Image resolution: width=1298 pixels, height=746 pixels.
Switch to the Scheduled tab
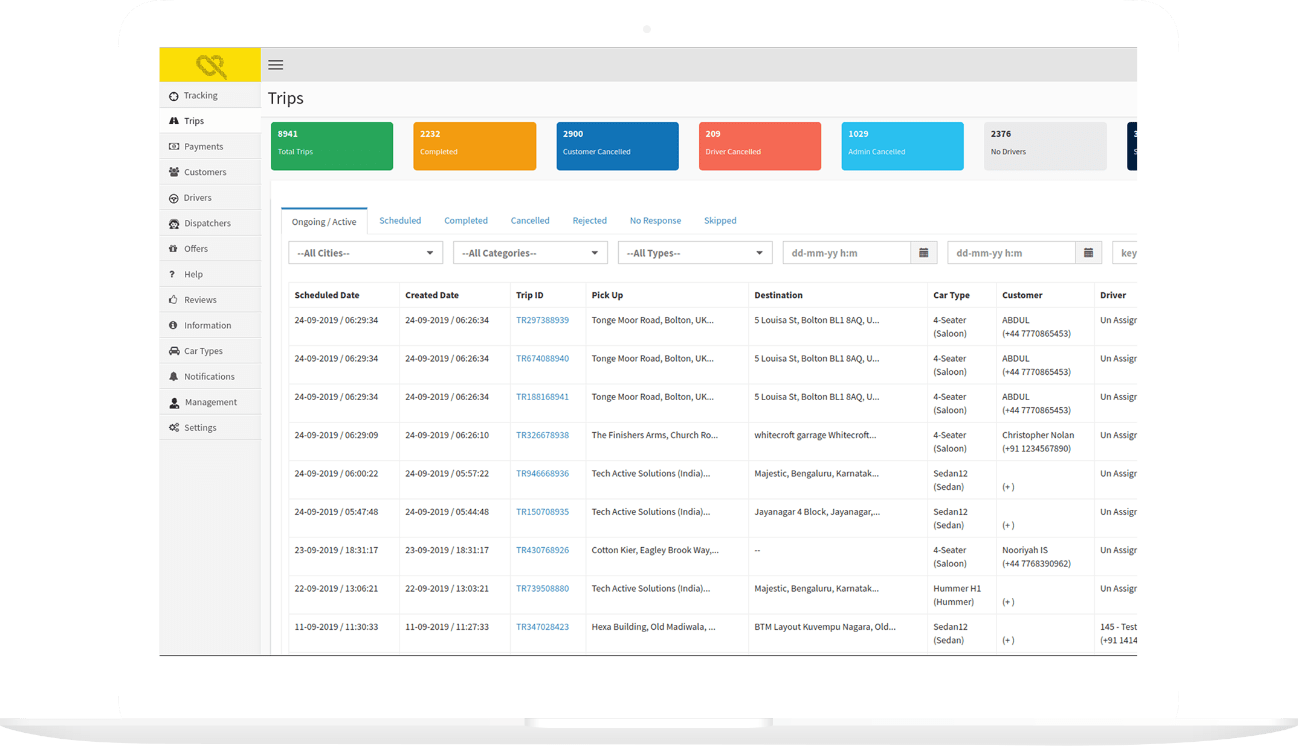(400, 221)
